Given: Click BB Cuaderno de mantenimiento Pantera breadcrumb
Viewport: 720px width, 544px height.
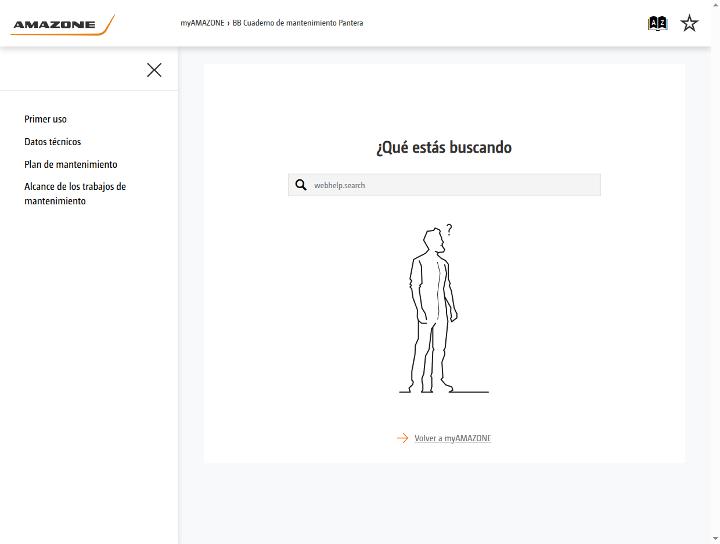Looking at the screenshot, I should pos(298,23).
